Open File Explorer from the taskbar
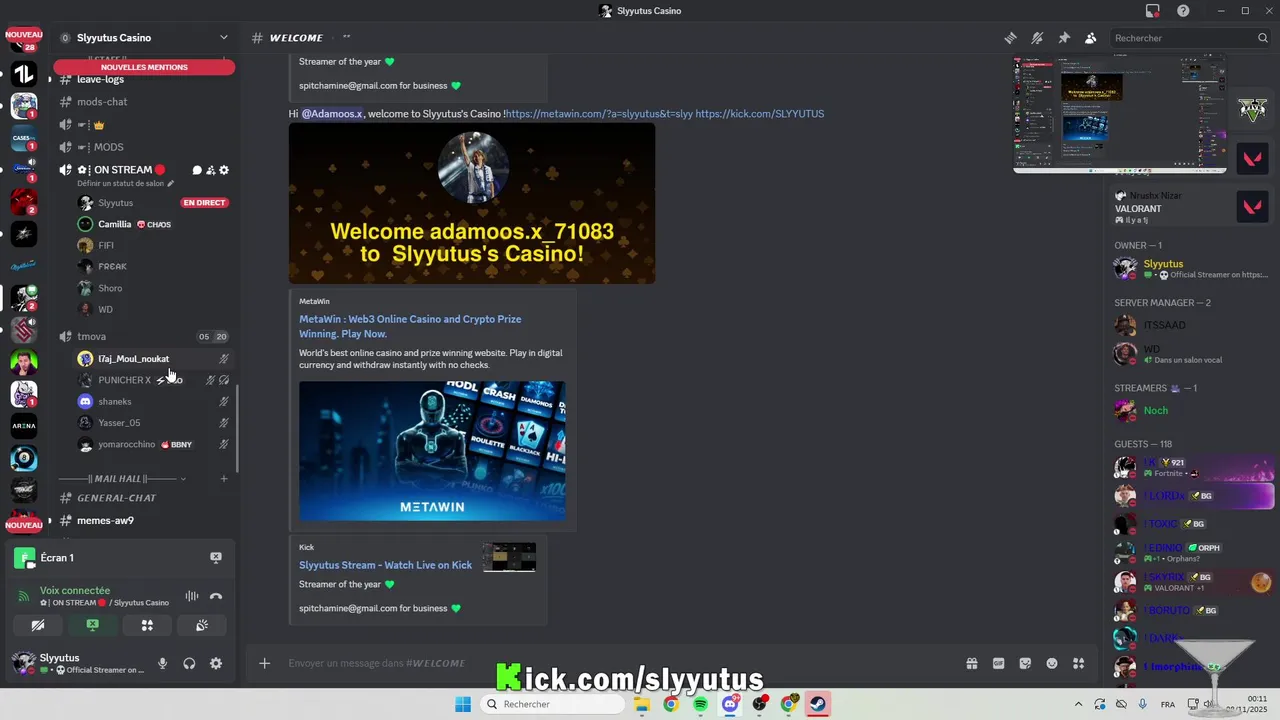Image resolution: width=1280 pixels, height=720 pixels. point(641,704)
